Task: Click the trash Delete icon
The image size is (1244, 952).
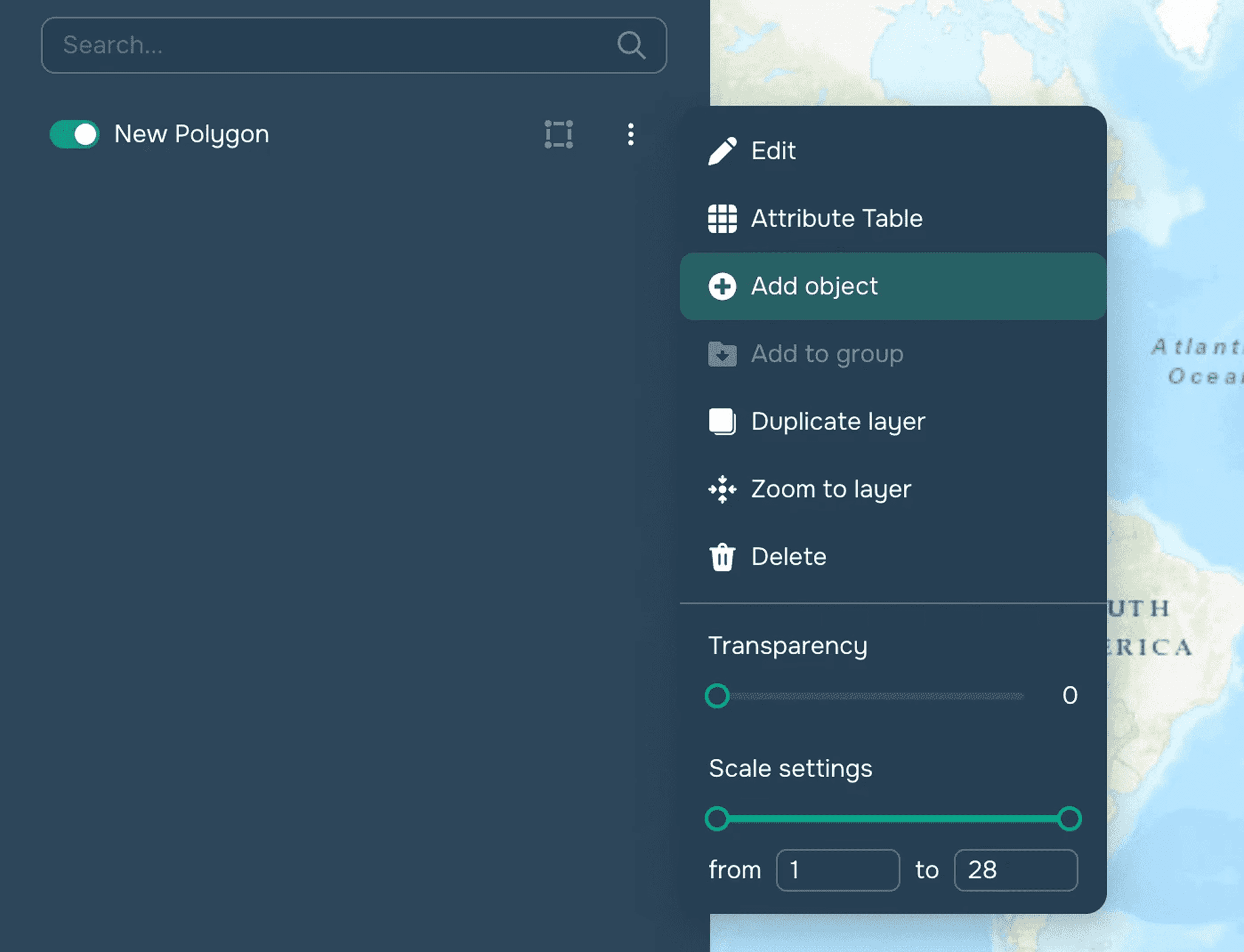Action: tap(722, 557)
